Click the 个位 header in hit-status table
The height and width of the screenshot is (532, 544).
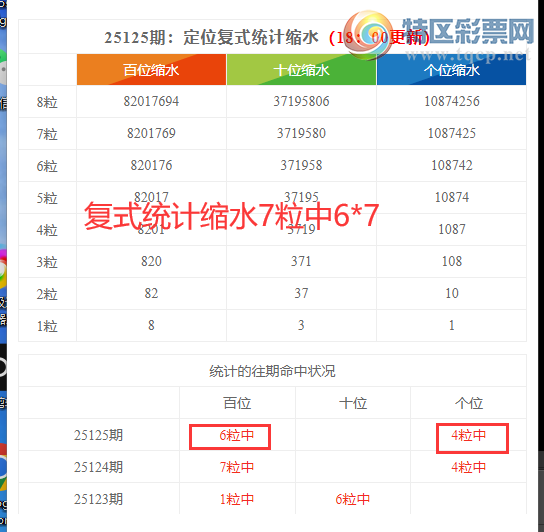pos(469,403)
